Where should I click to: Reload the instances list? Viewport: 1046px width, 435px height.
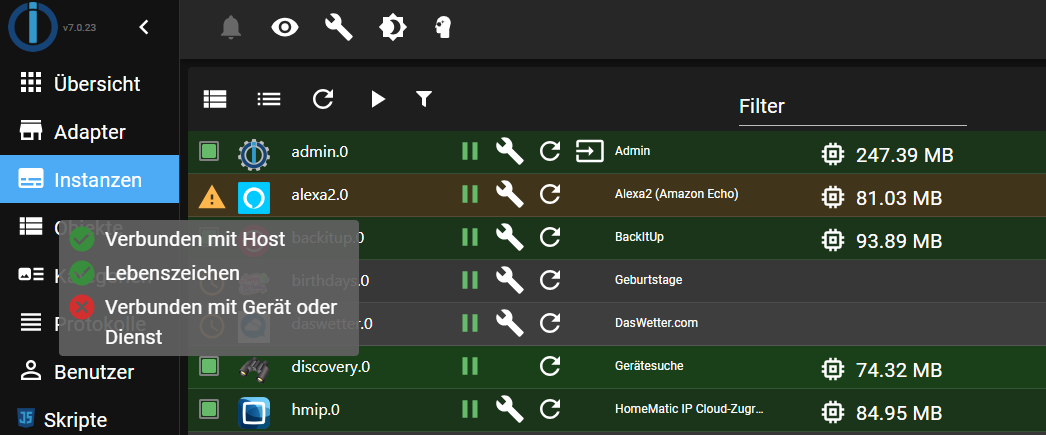click(323, 99)
